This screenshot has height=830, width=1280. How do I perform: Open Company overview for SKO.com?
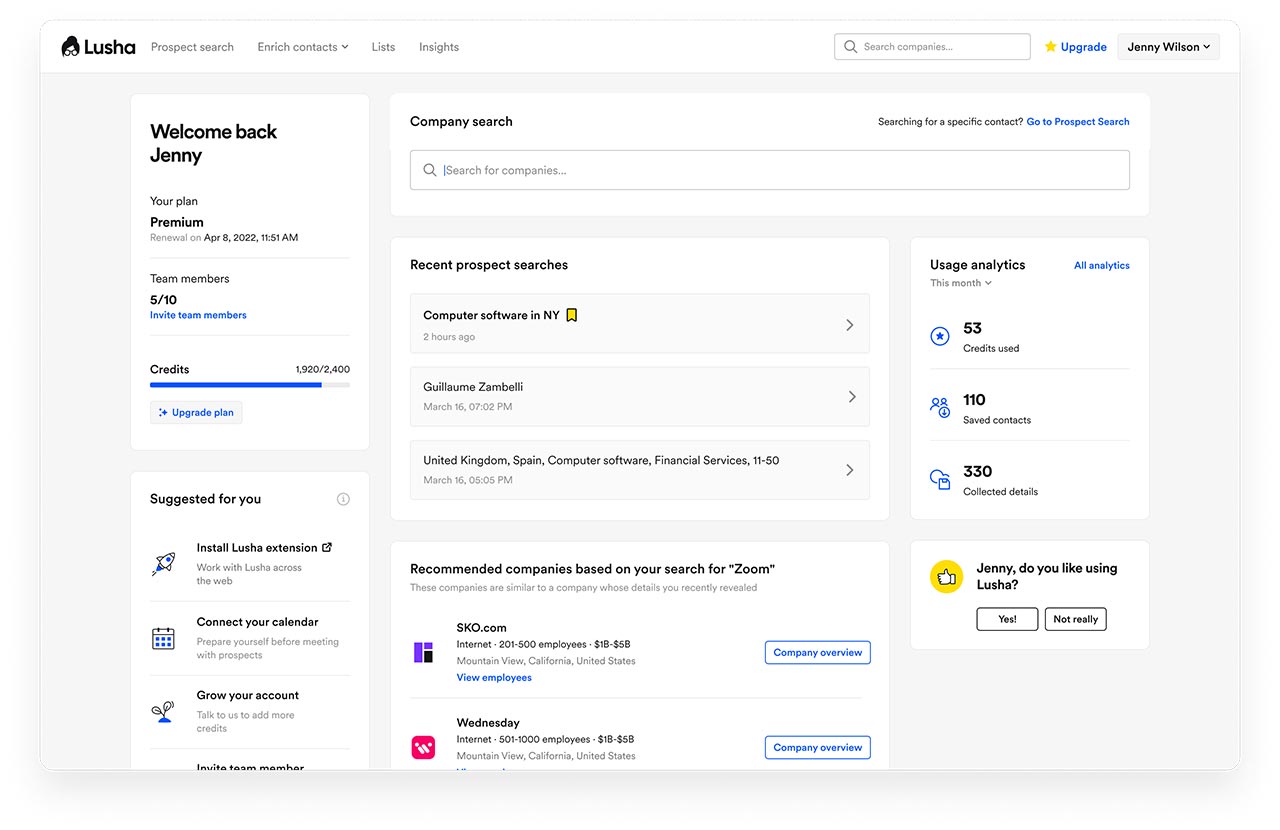click(x=818, y=652)
